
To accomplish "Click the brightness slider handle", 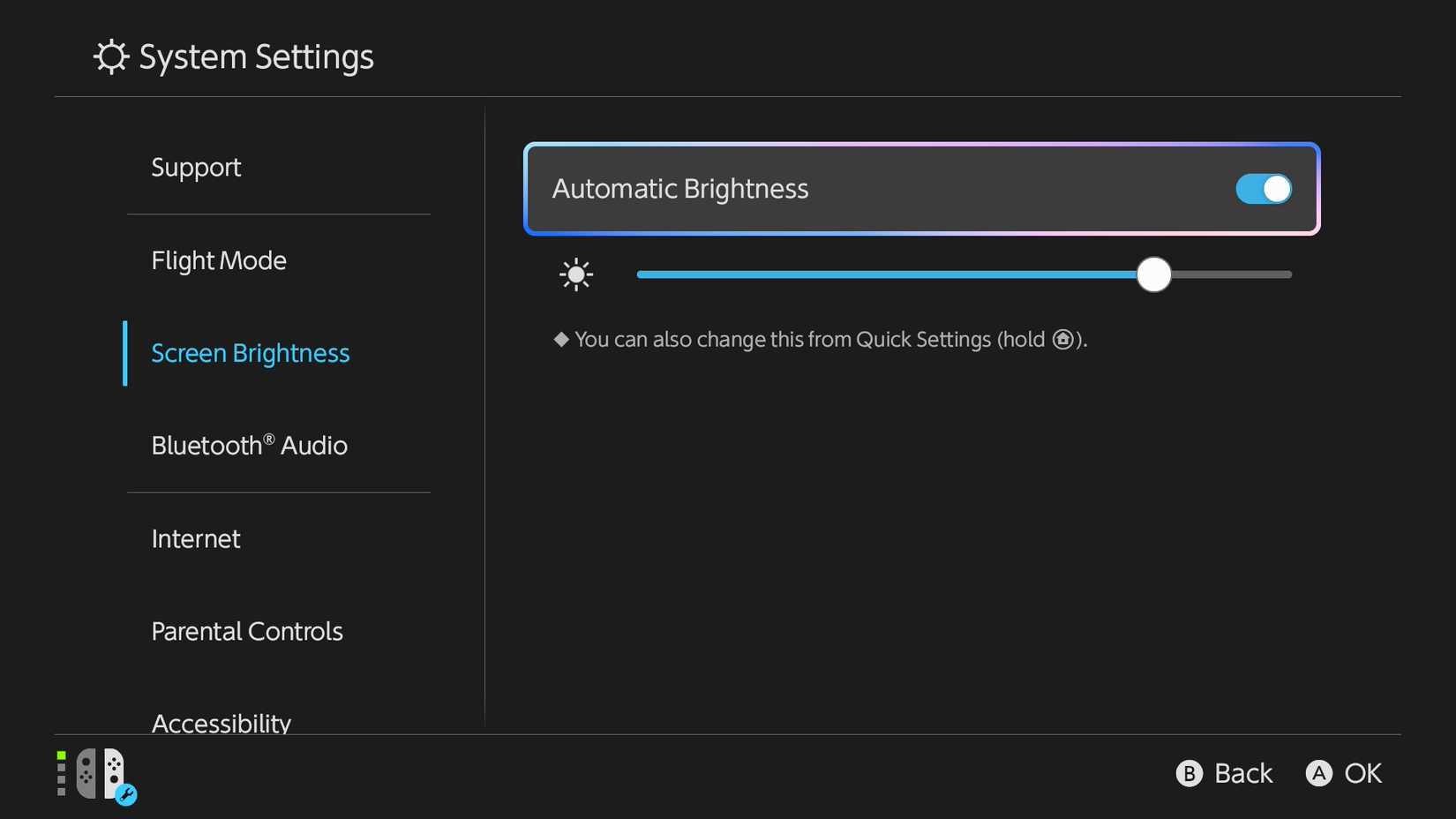I will [x=1153, y=274].
